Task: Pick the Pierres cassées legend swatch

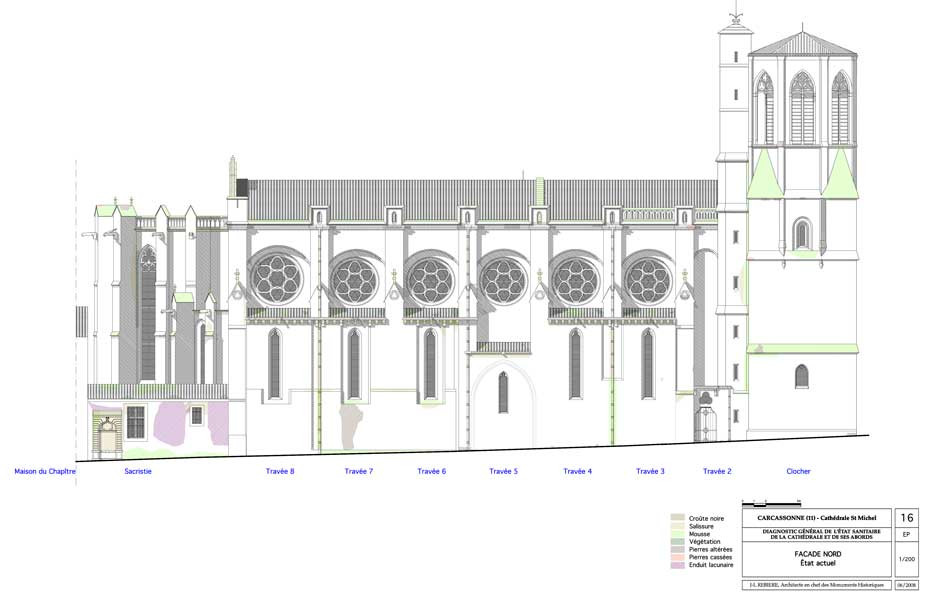Action: (677, 557)
